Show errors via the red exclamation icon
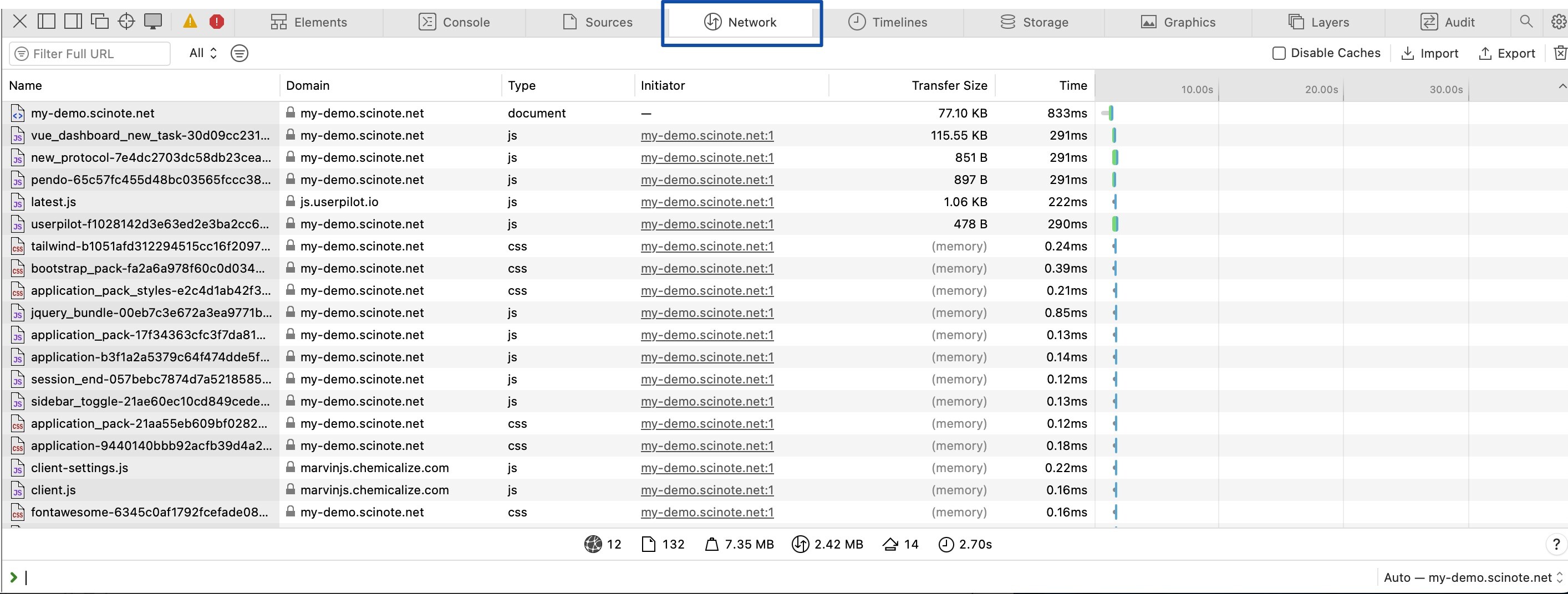 (217, 22)
